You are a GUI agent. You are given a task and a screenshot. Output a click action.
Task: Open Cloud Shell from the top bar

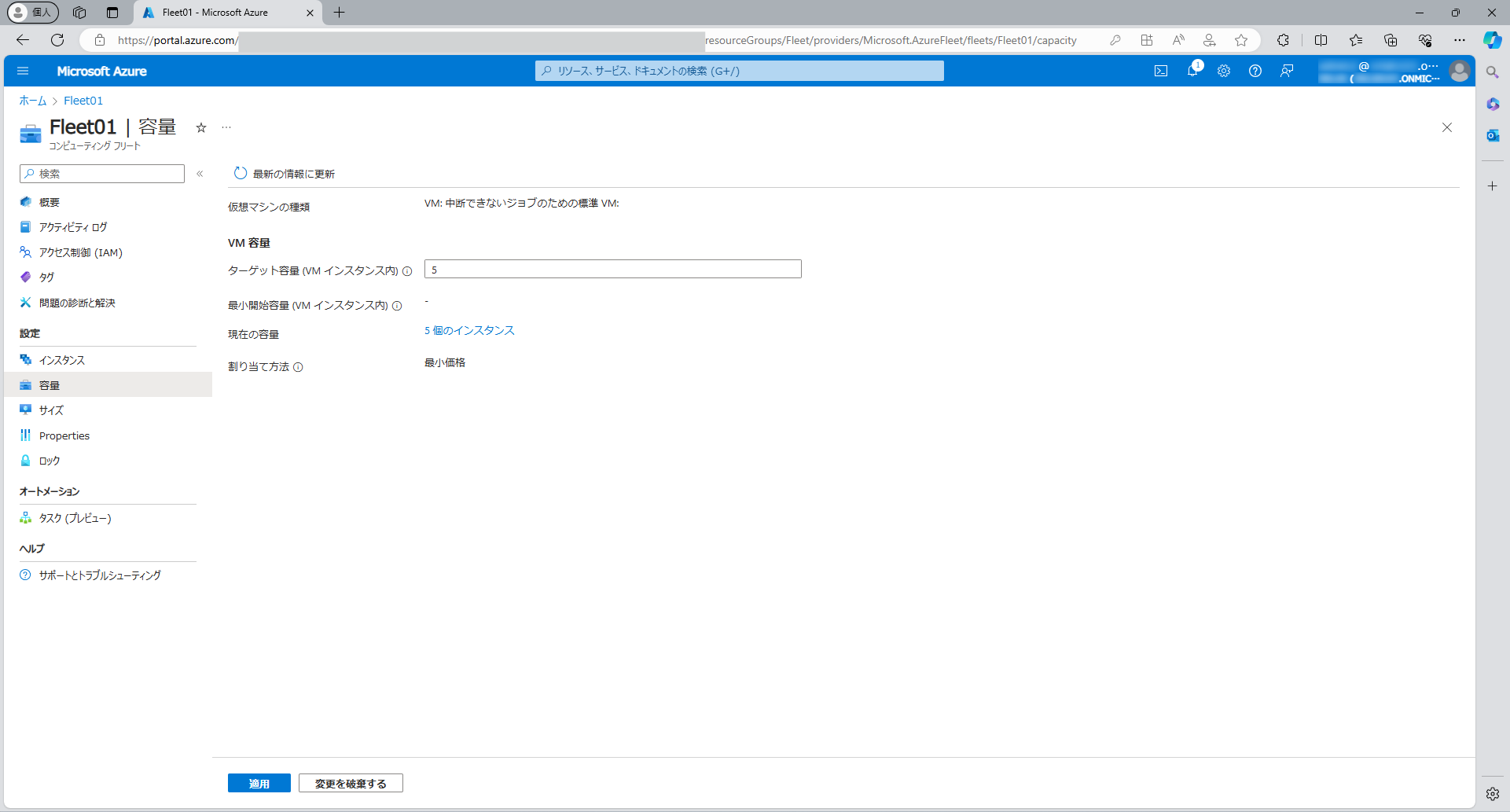pyautogui.click(x=1161, y=71)
